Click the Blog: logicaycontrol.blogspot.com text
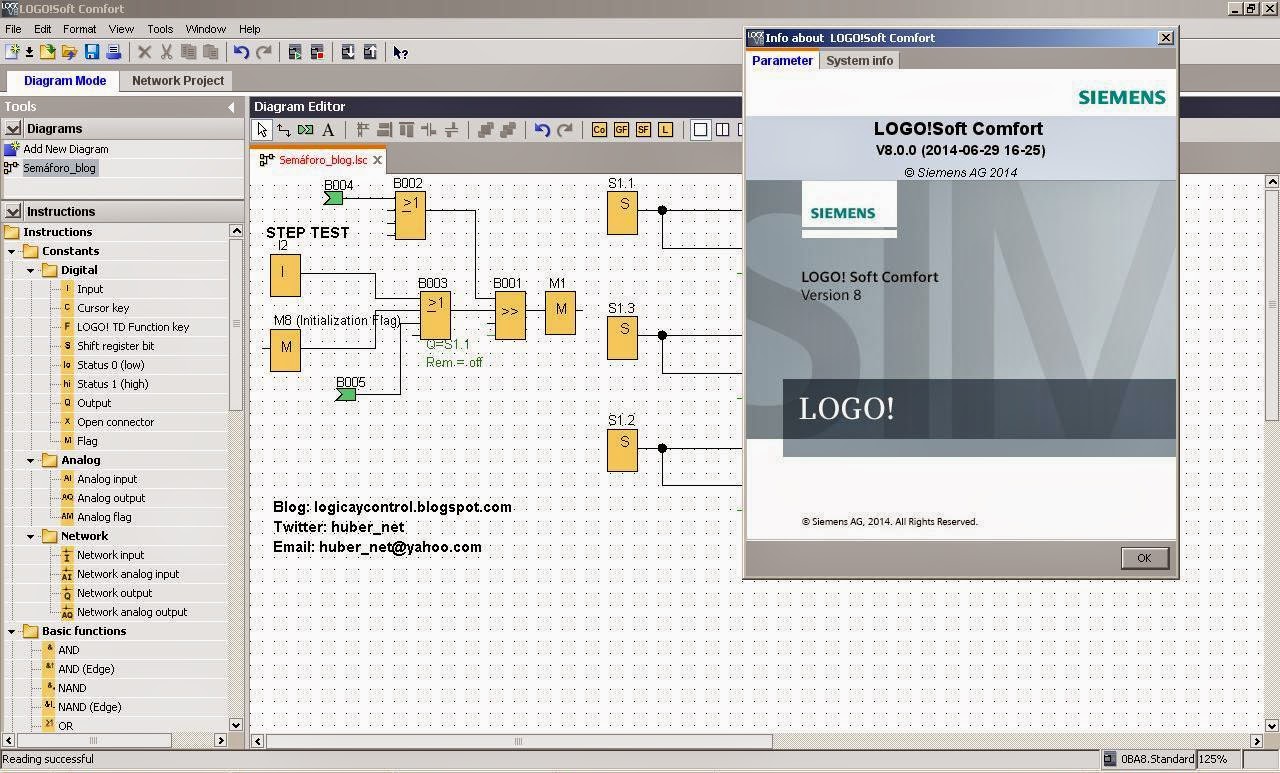This screenshot has width=1280, height=773. click(392, 507)
